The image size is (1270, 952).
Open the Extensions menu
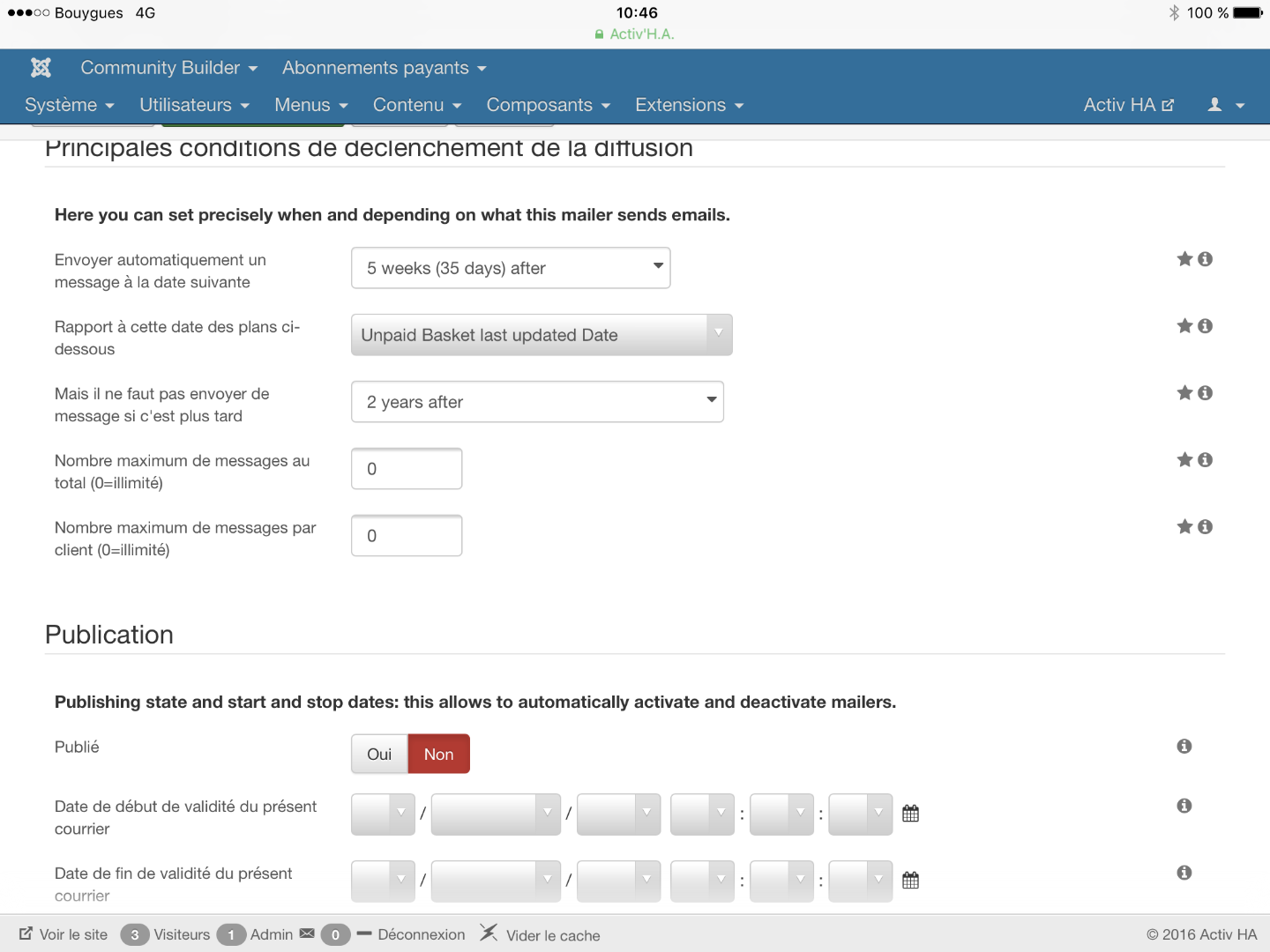click(690, 105)
